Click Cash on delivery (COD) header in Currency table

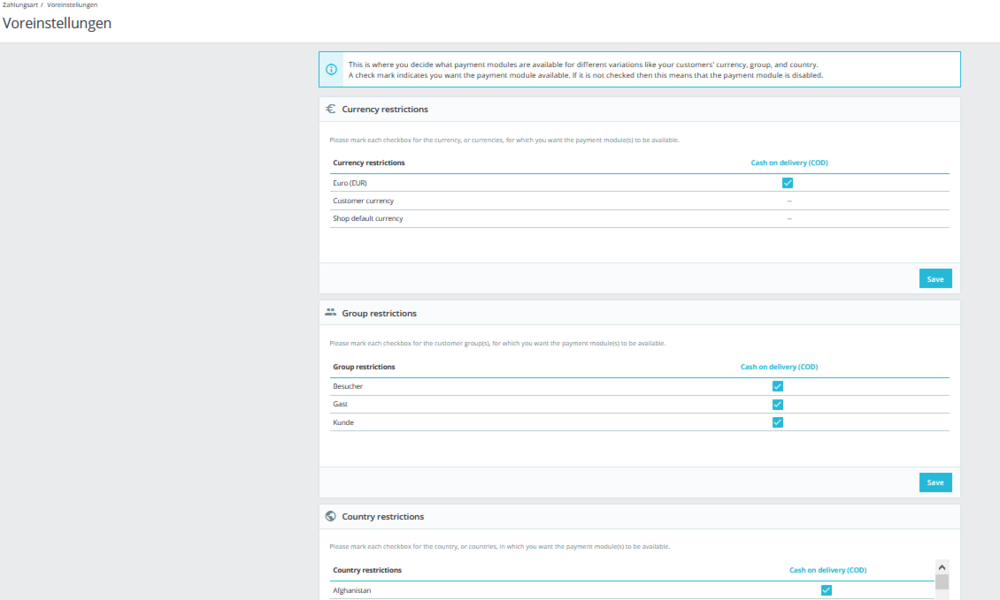[x=790, y=163]
